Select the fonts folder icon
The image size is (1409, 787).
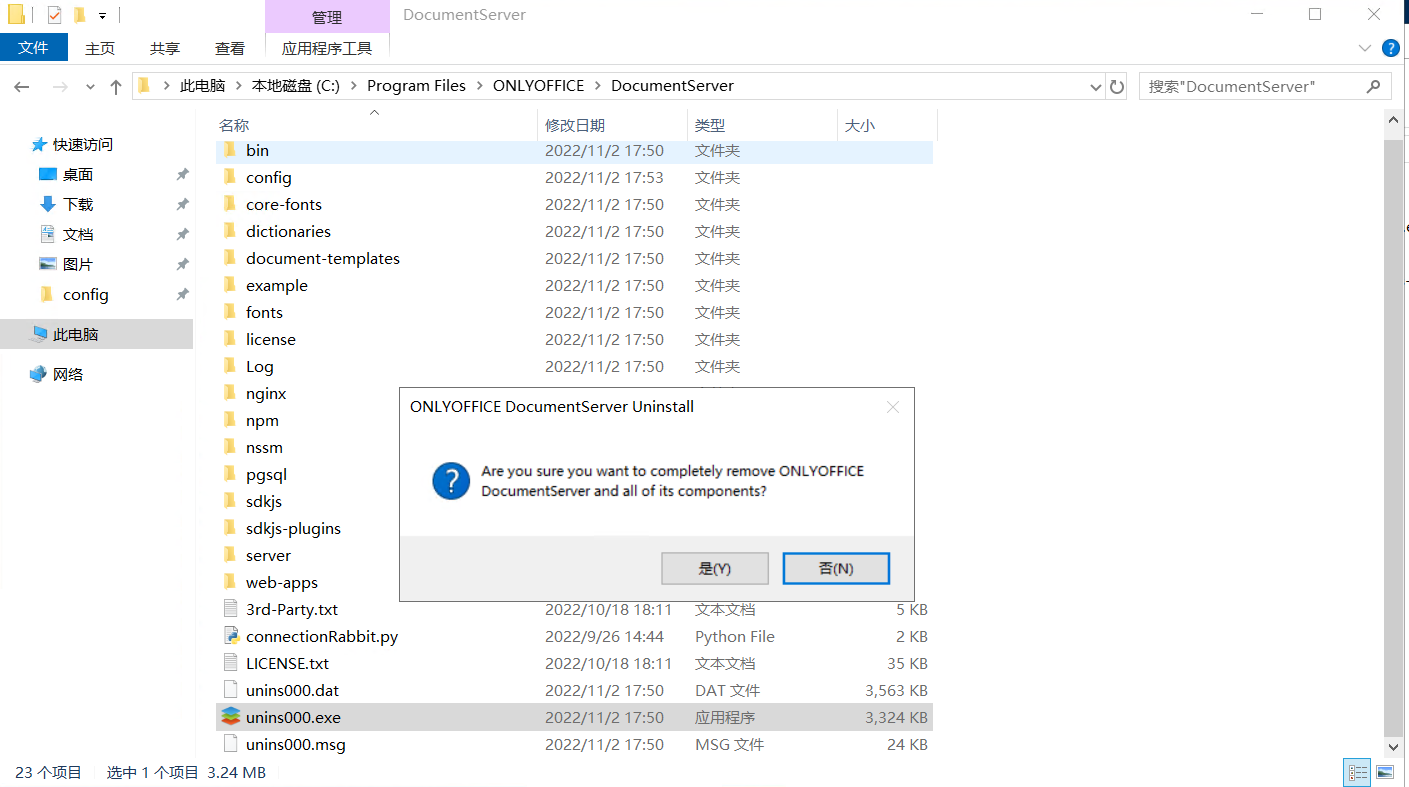pos(230,312)
